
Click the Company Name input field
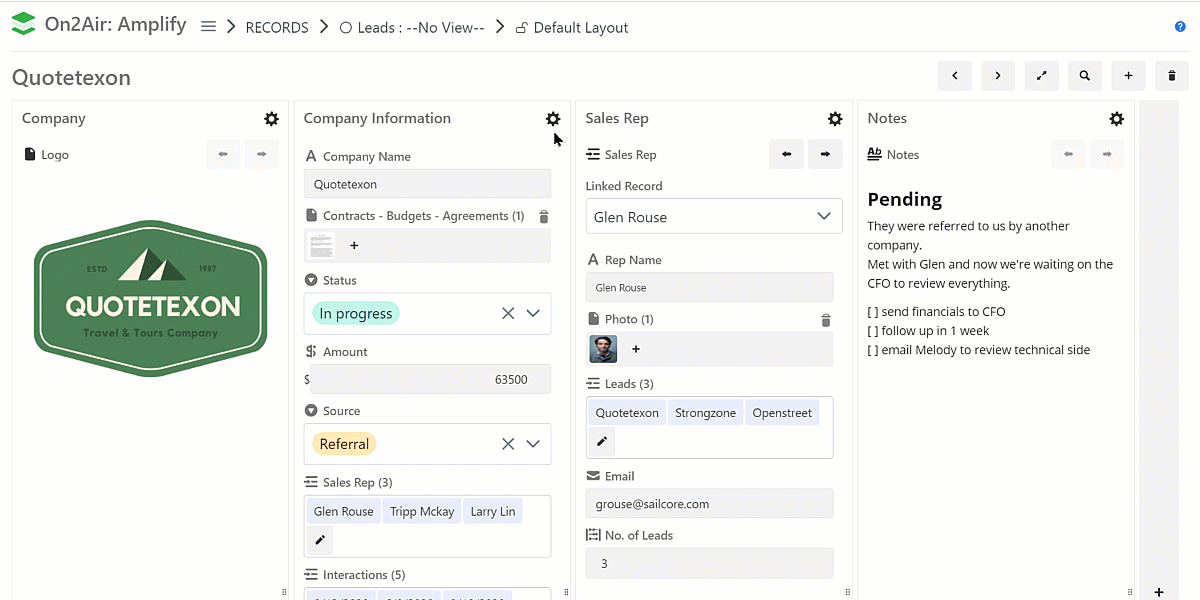(427, 184)
